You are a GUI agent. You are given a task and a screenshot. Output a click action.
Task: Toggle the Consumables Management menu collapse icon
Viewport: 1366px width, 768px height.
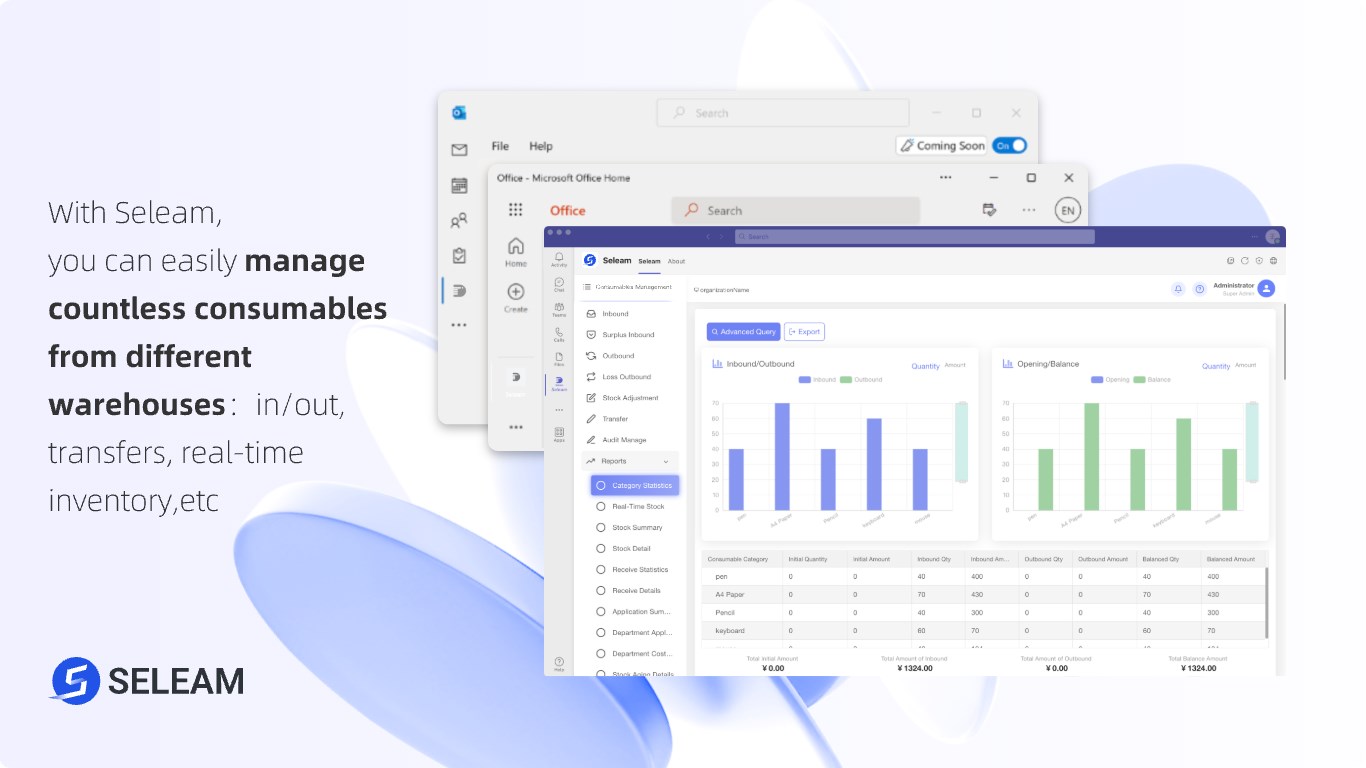click(x=587, y=287)
